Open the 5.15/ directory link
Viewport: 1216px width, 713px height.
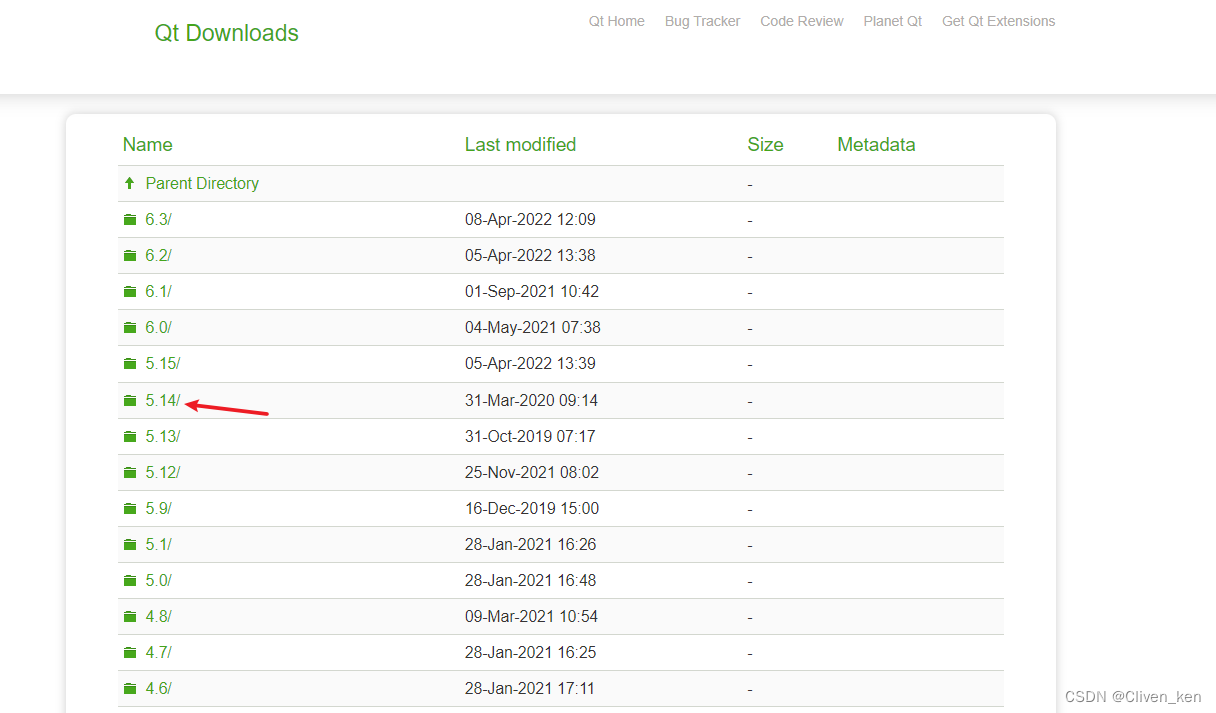pos(163,364)
